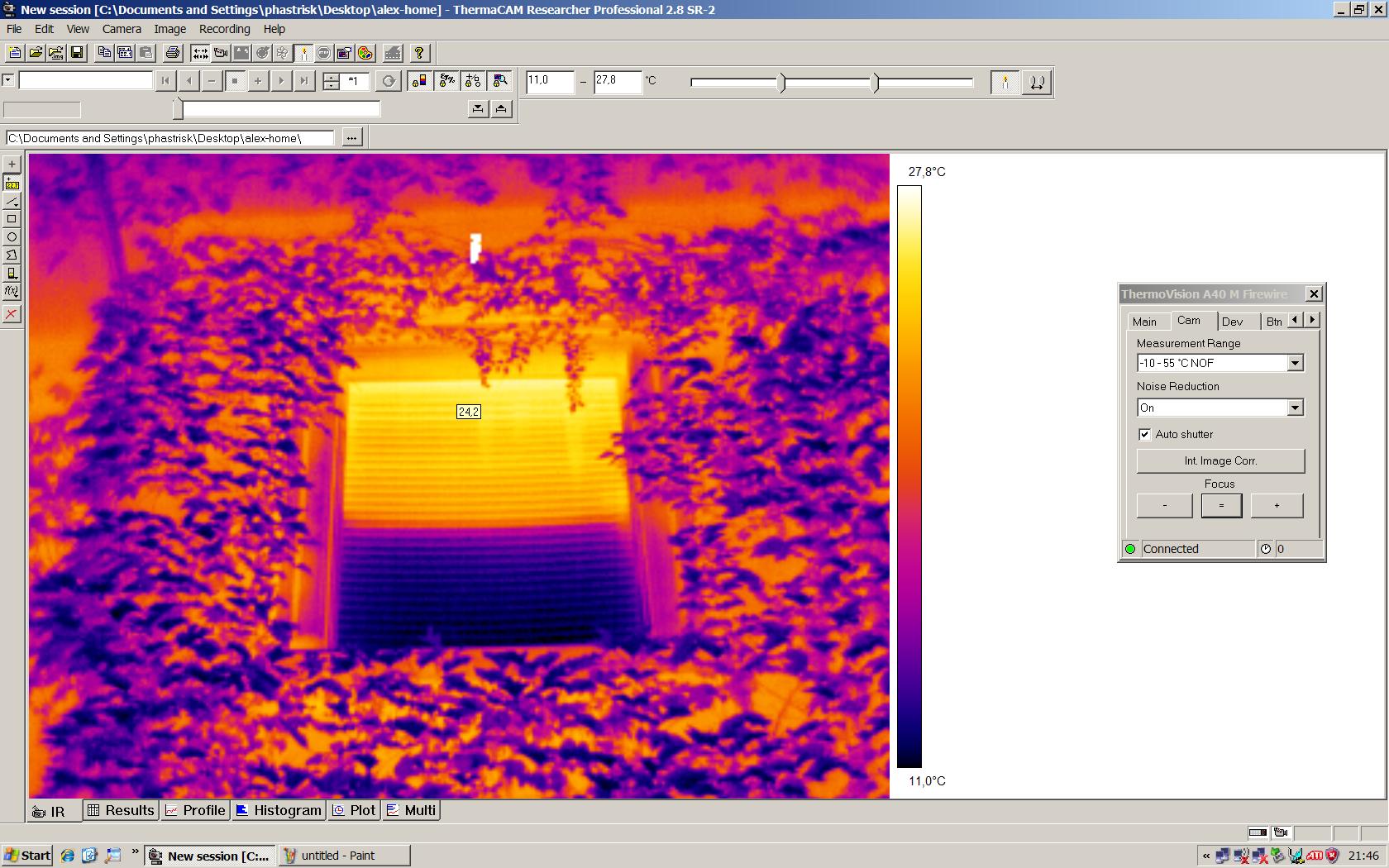
Task: Toggle the temperature scale lock button
Action: click(1036, 82)
